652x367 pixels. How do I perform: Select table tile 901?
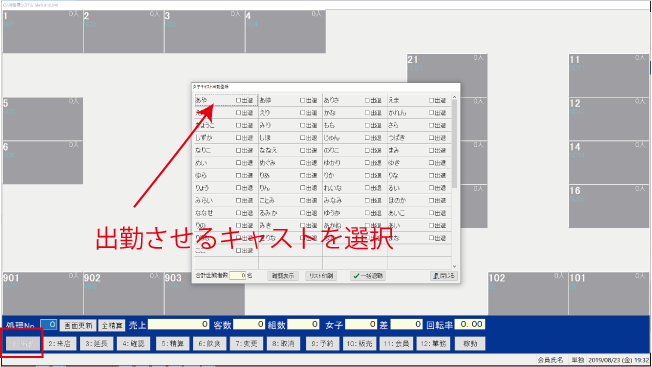(x=42, y=293)
